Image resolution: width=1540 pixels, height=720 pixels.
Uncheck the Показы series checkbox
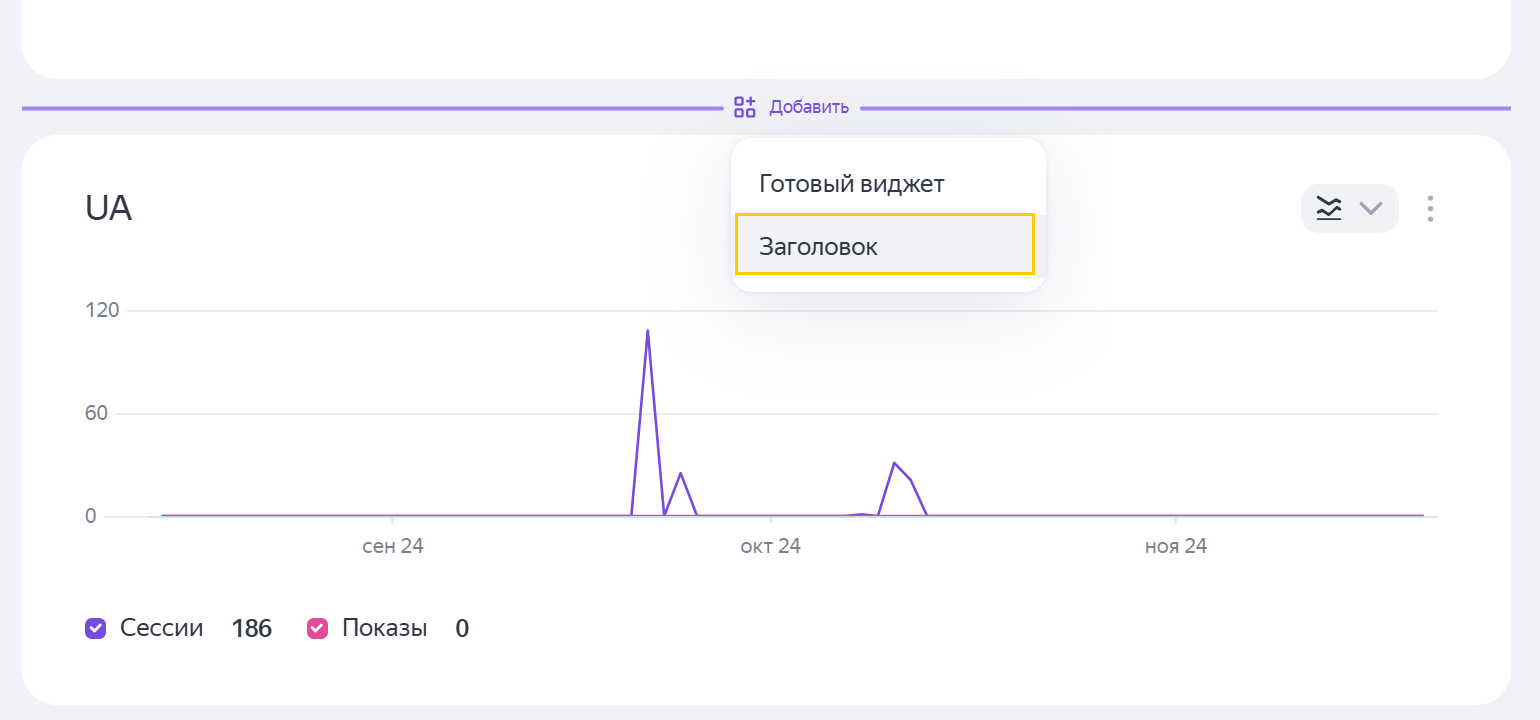coord(318,629)
